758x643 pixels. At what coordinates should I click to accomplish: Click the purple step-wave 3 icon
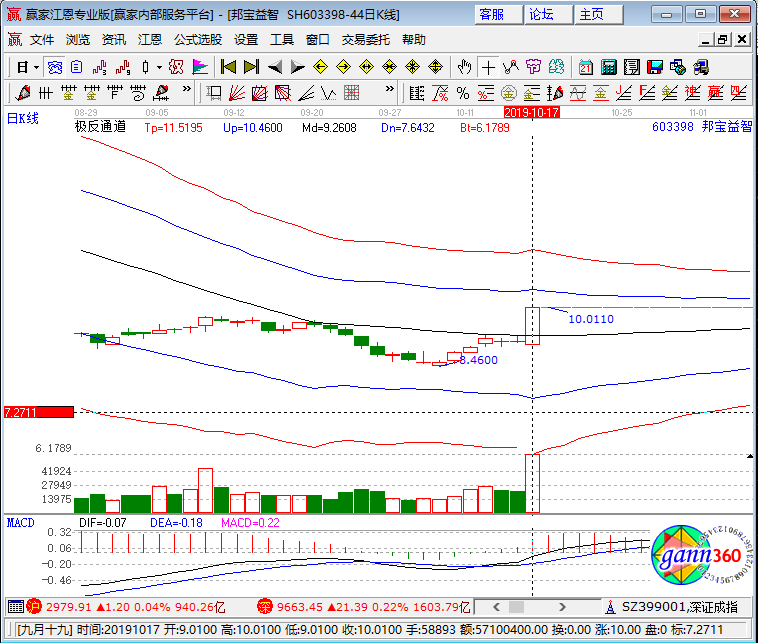[100, 67]
